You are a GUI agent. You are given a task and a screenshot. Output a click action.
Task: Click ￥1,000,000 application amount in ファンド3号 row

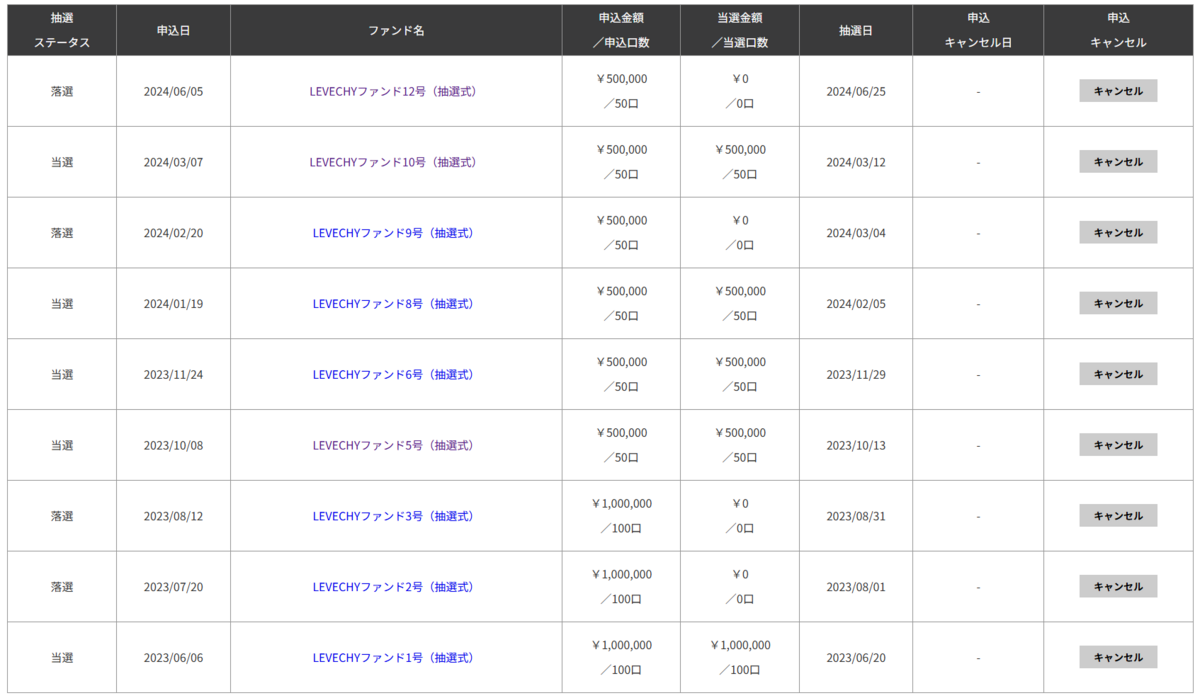[x=621, y=503]
